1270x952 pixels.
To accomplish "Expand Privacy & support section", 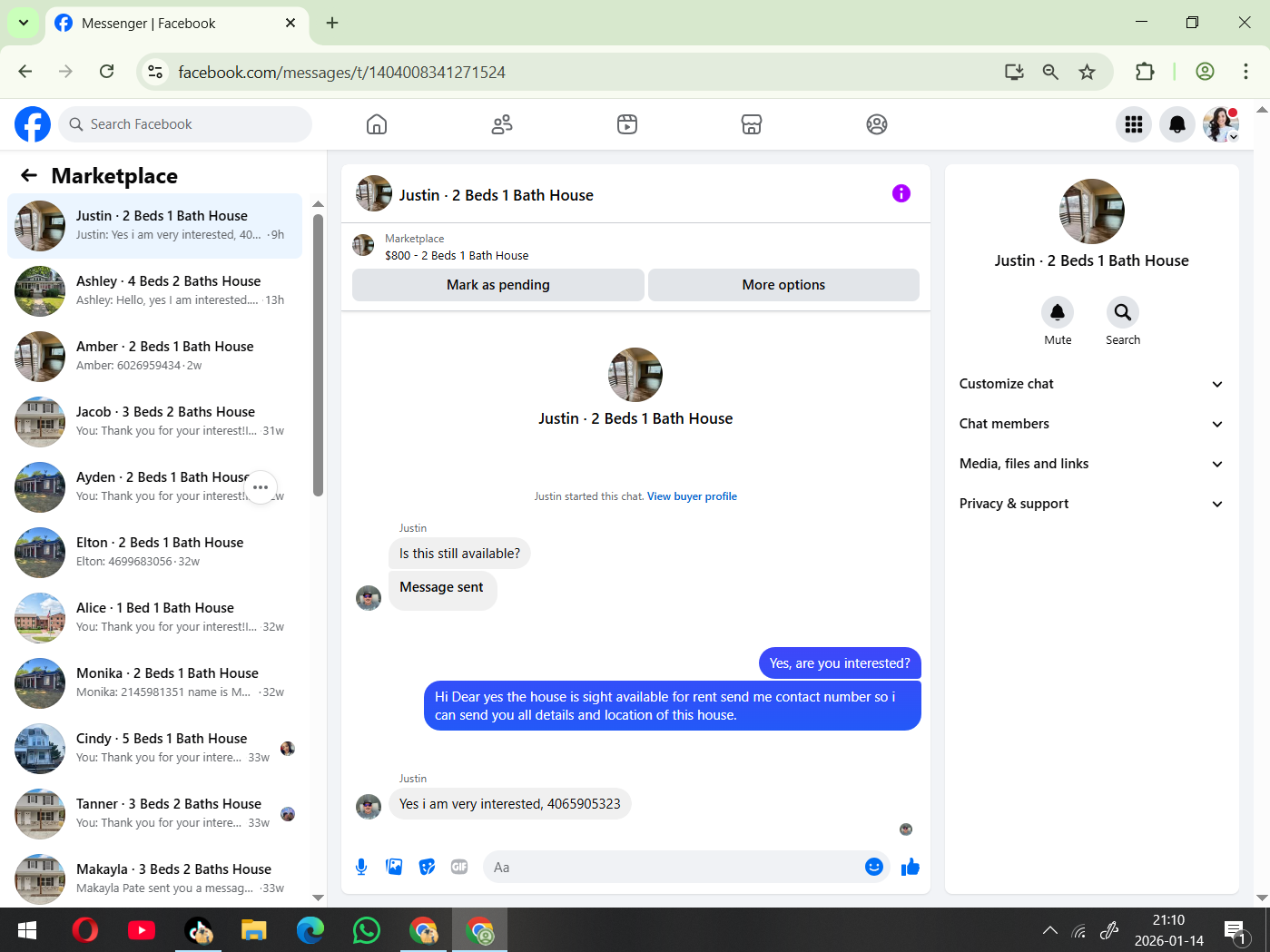I will coord(1090,504).
